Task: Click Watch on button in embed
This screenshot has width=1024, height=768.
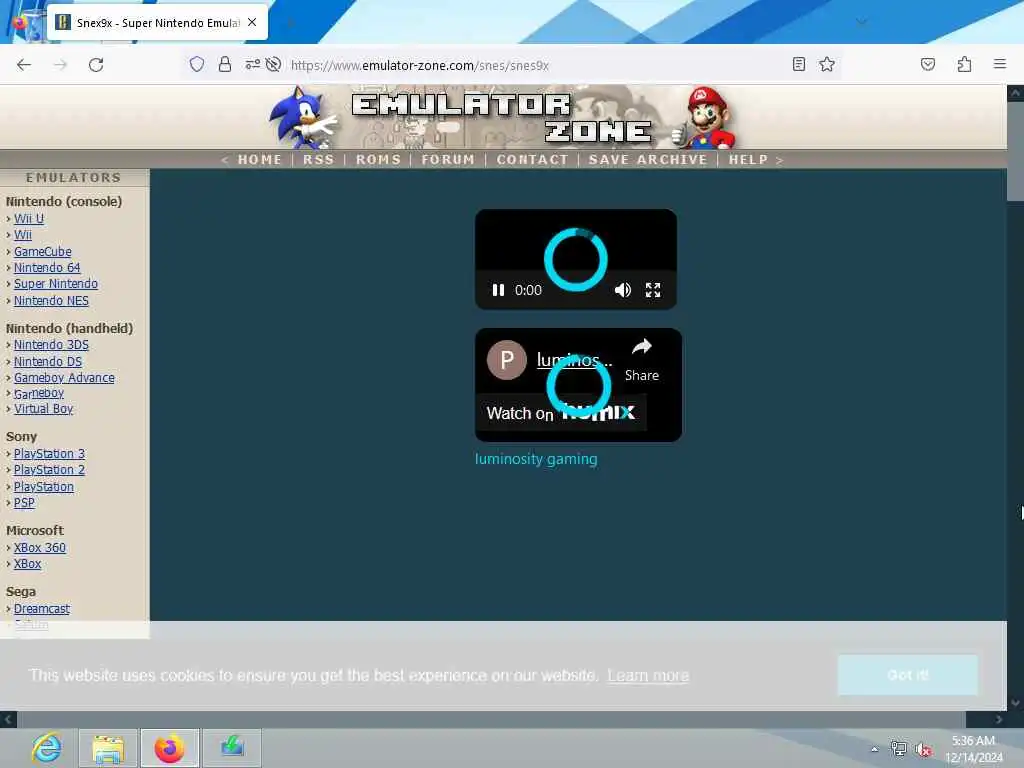Action: 560,413
